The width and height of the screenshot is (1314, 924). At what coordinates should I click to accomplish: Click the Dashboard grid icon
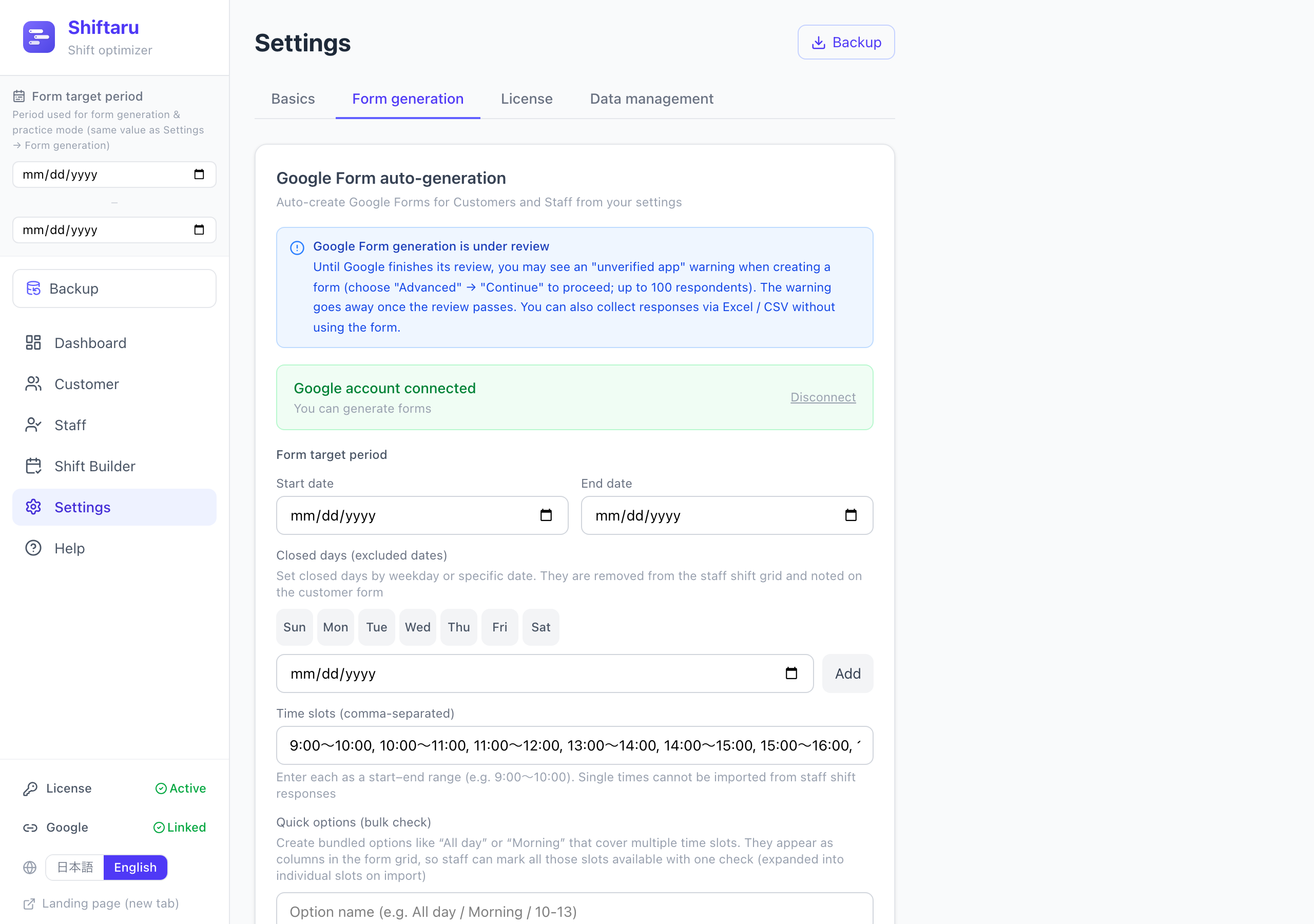[x=33, y=343]
